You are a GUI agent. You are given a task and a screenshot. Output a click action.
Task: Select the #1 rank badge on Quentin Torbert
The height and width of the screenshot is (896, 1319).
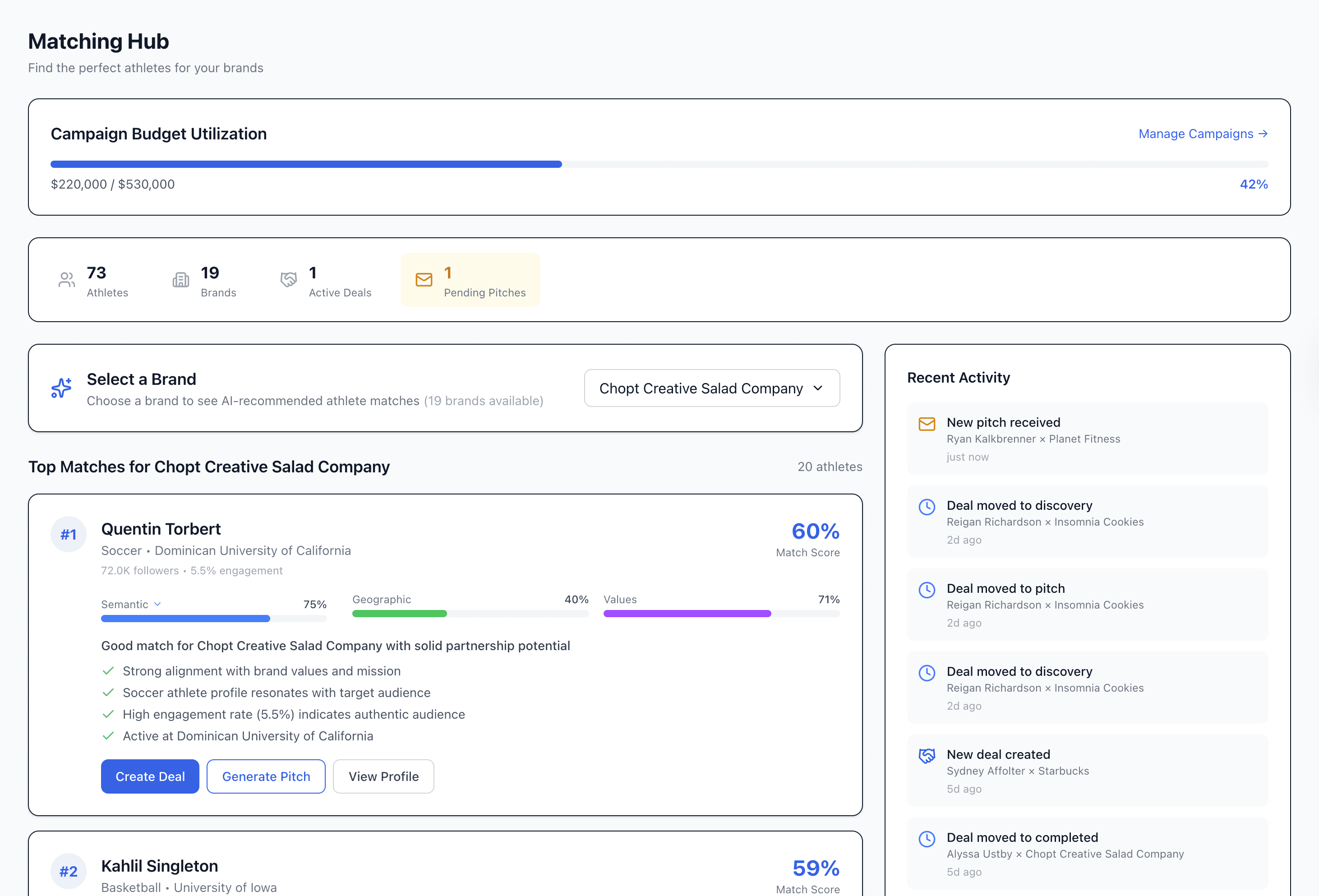click(x=68, y=534)
